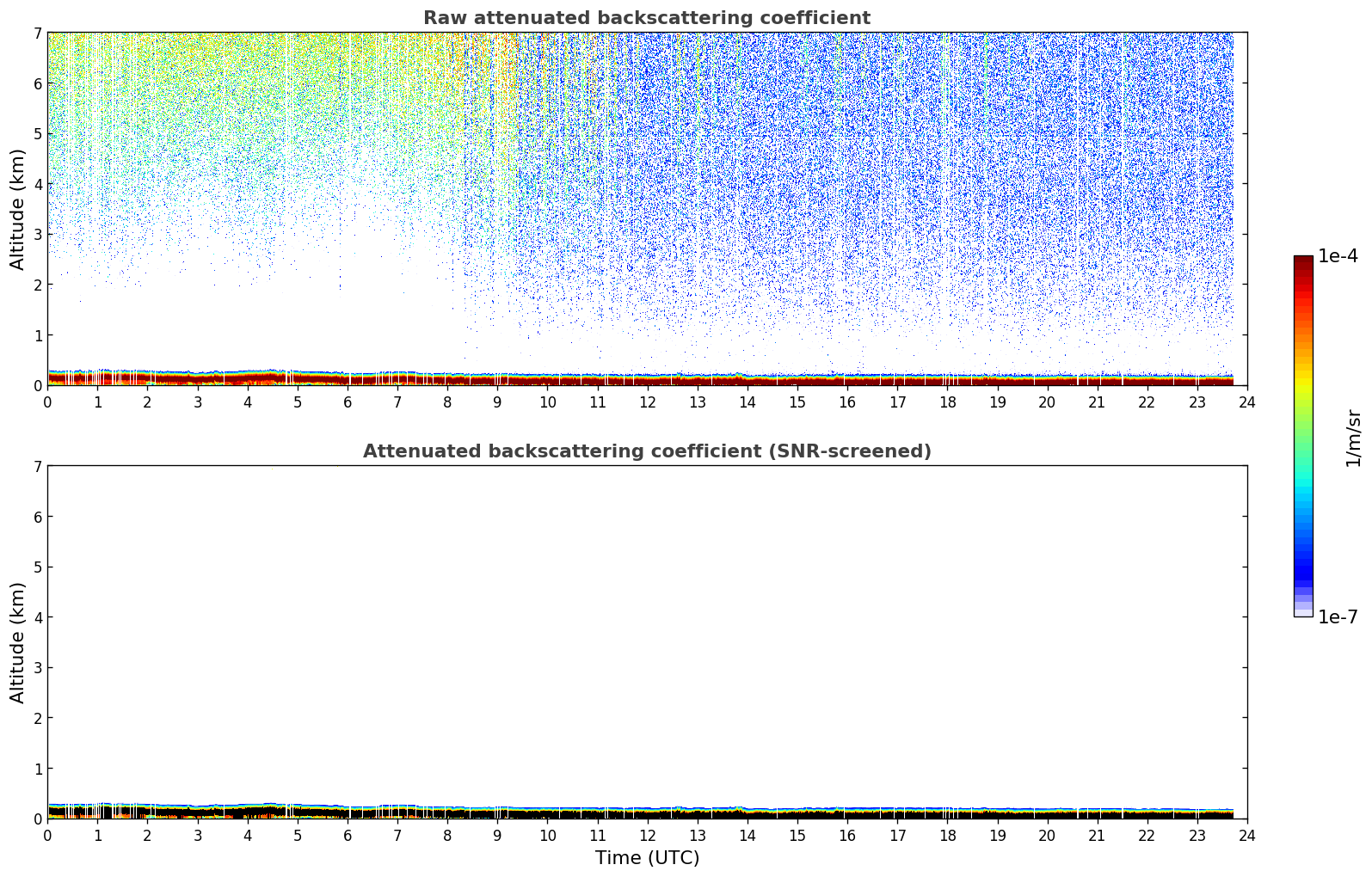This screenshot has height=877, width=1372.
Task: Click the "18" hour tick label under the SNR-screened plot
Action: 947,836
